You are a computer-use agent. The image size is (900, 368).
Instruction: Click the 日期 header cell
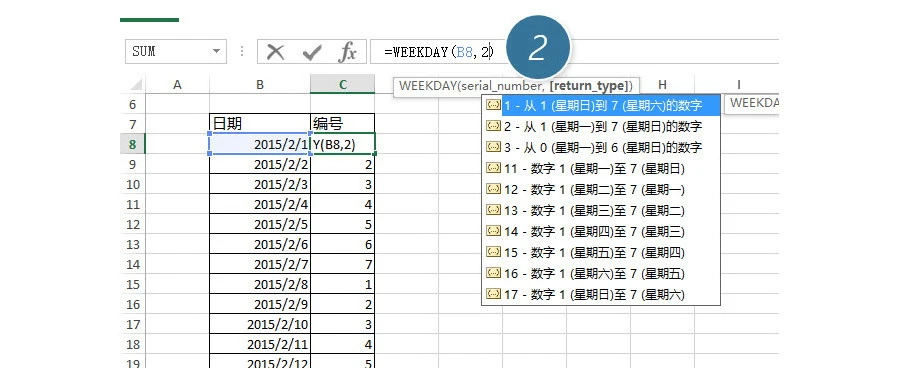coord(260,124)
